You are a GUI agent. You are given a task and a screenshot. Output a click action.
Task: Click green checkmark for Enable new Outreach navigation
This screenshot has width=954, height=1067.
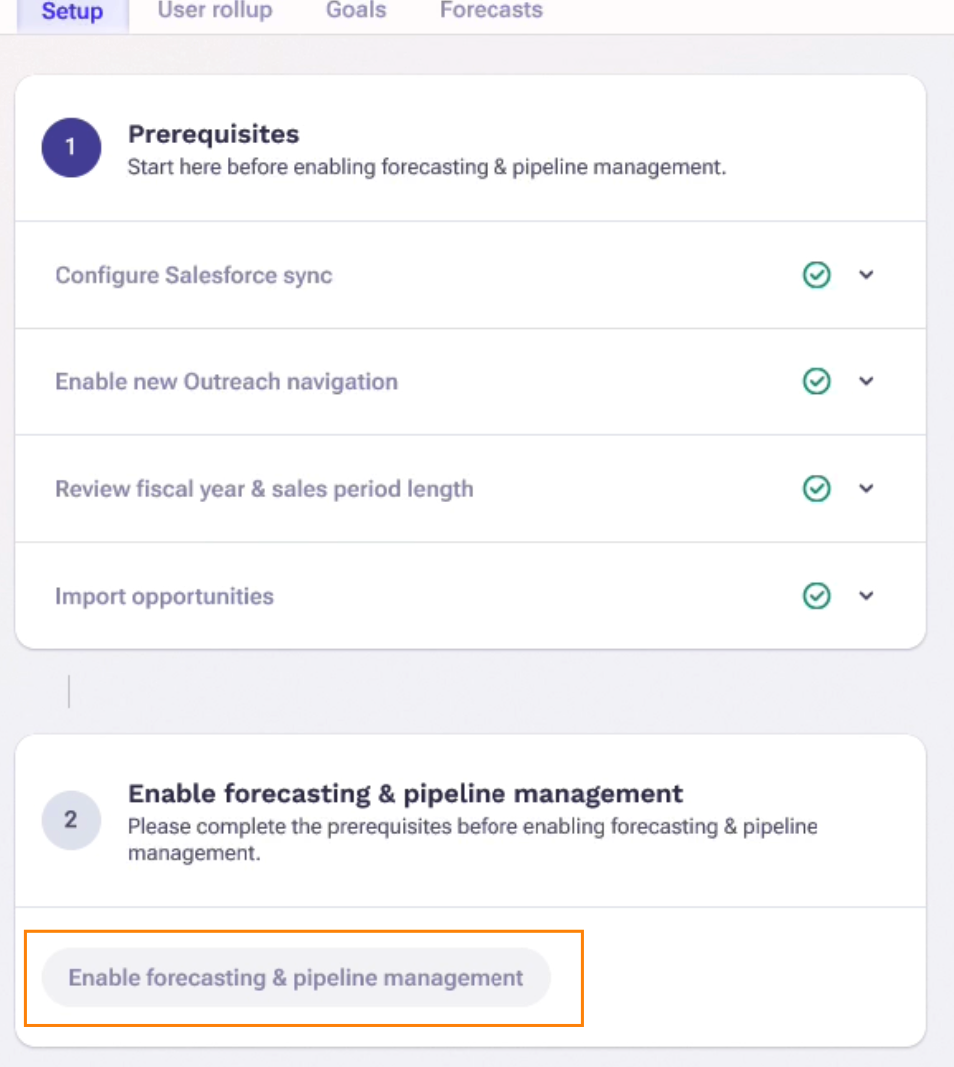[x=817, y=381]
